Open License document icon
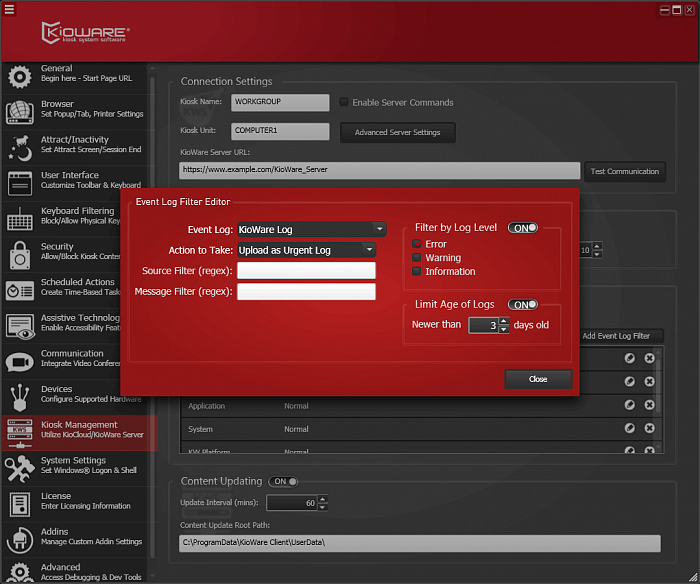700x584 pixels. pos(19,505)
